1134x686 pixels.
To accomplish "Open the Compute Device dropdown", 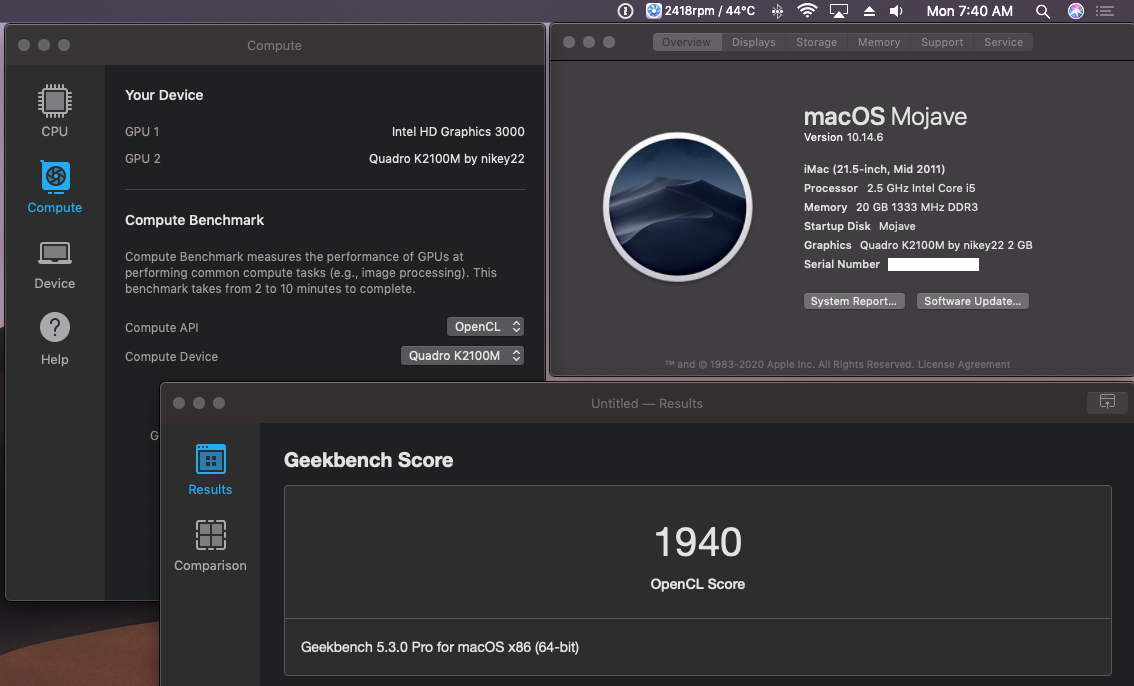I will [462, 356].
